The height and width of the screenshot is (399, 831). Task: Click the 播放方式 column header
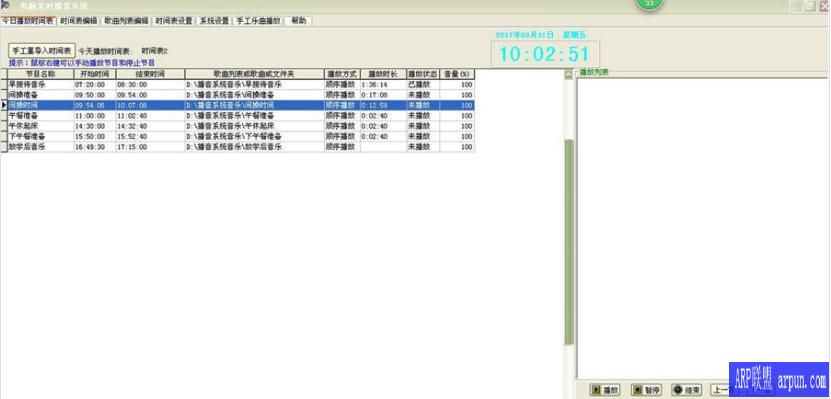click(342, 74)
